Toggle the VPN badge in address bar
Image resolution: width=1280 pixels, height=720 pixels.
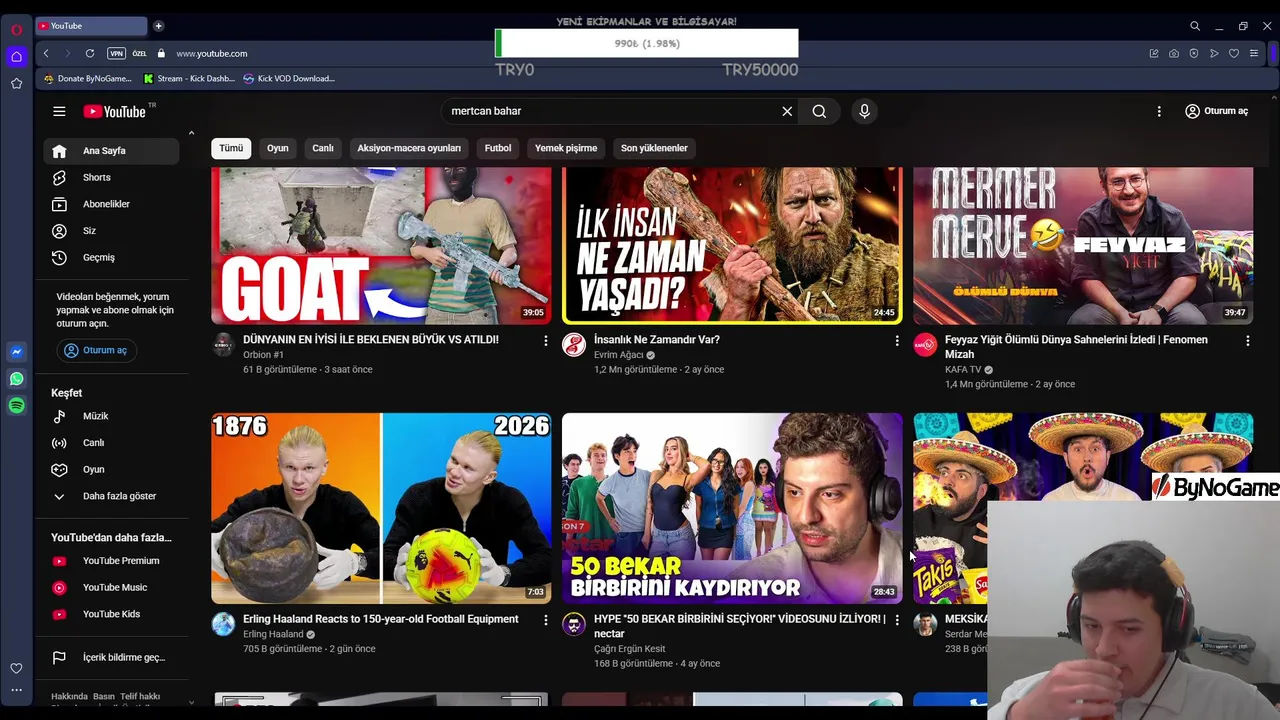click(x=116, y=53)
